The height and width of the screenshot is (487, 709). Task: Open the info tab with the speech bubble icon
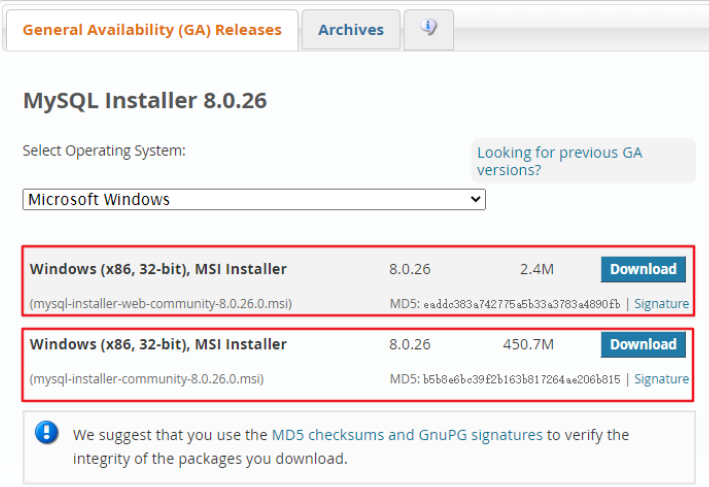429,29
